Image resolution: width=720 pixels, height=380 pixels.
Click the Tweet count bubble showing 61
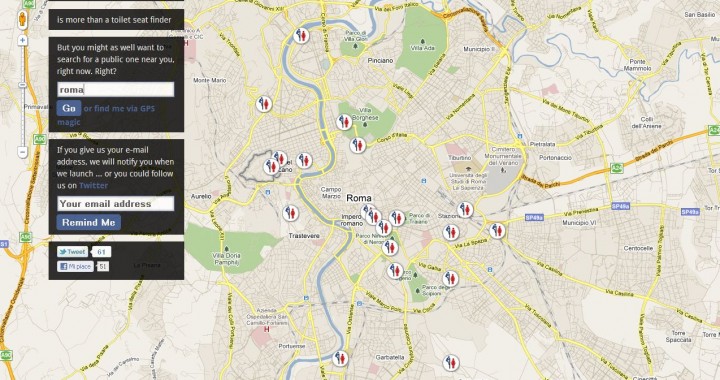101,252
